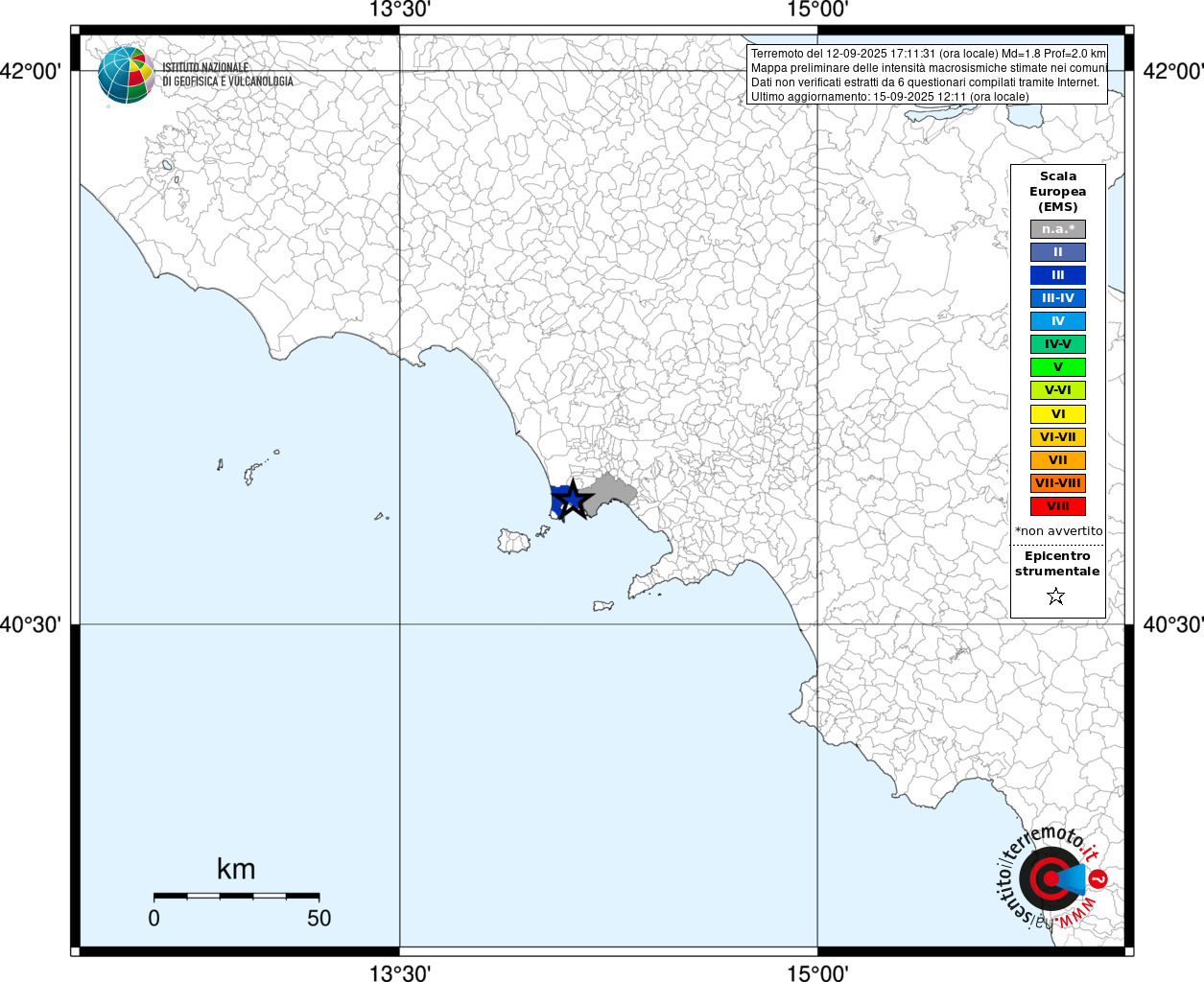Click 'Epicentro strumentale' legend label

1057,564
